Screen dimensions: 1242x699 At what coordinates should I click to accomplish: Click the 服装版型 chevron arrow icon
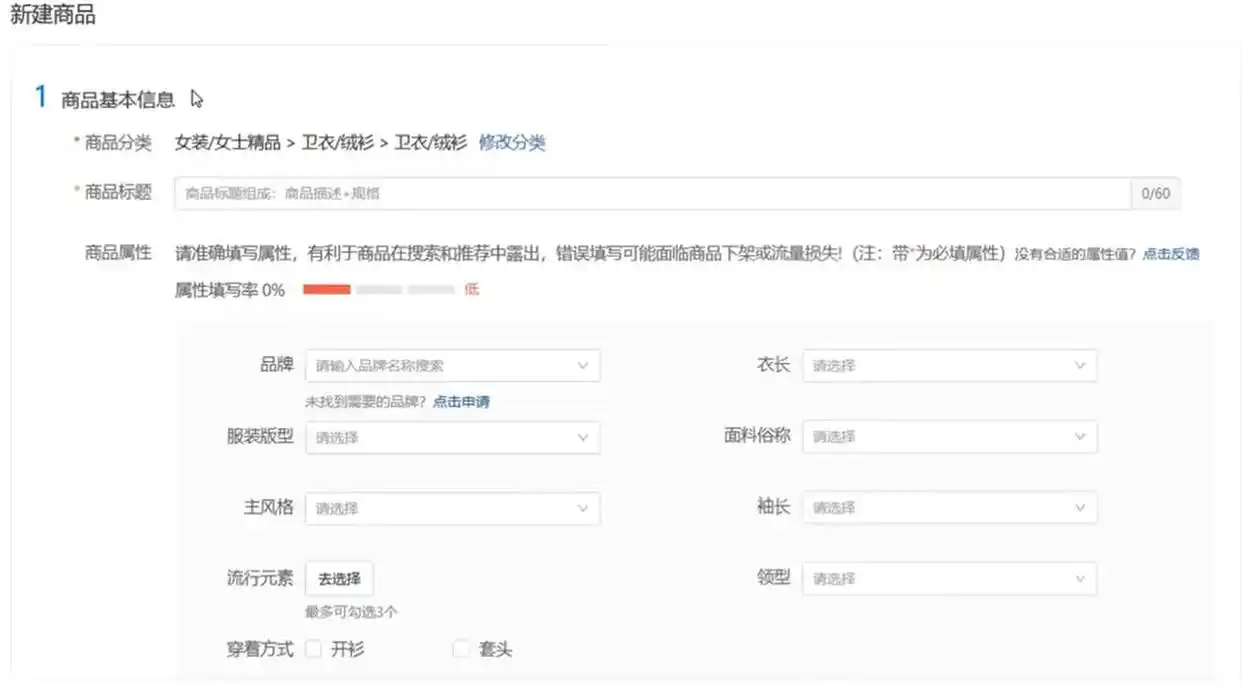coord(583,437)
